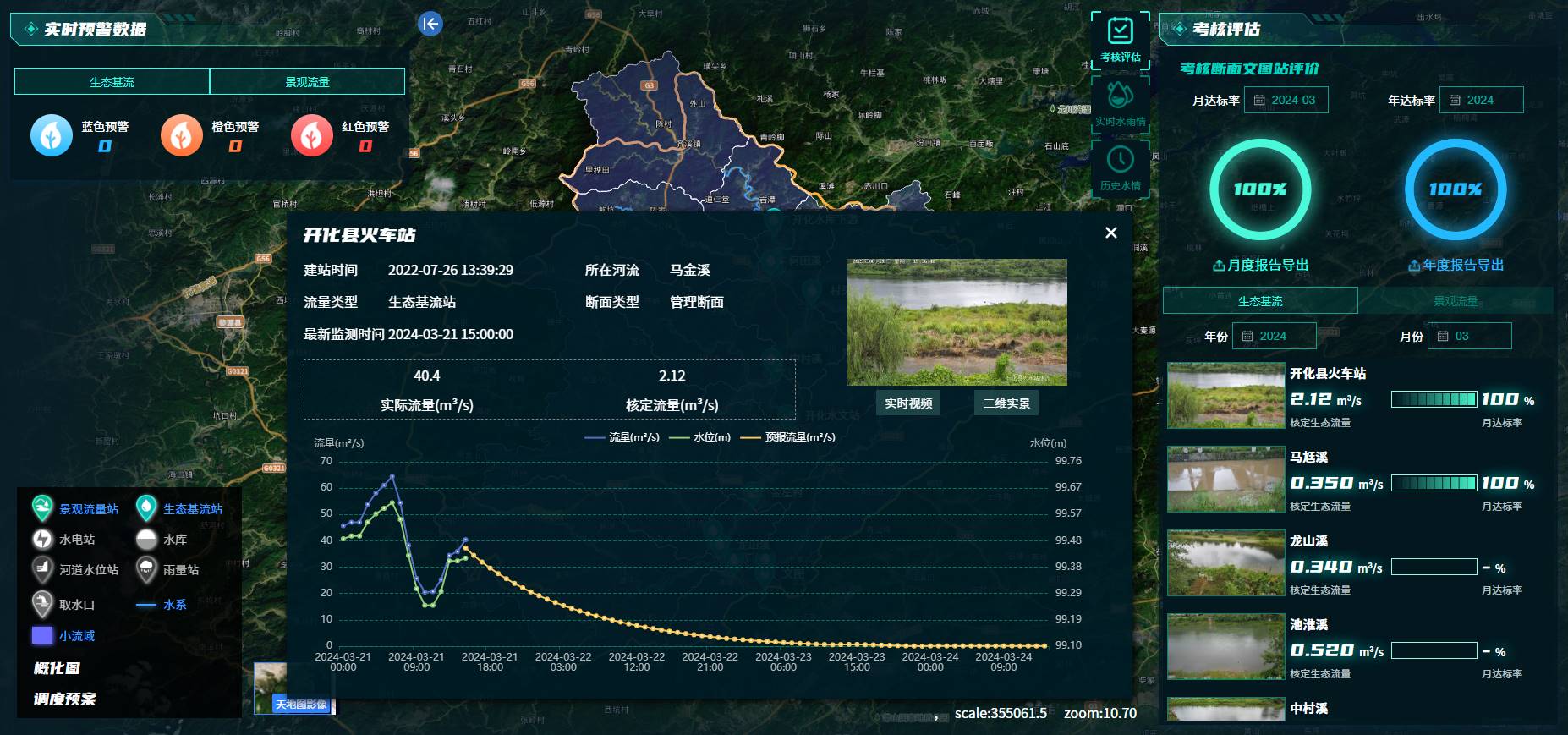This screenshot has height=735, width=1568.
Task: Click the red warning 红色预警 icon
Action: pos(312,135)
